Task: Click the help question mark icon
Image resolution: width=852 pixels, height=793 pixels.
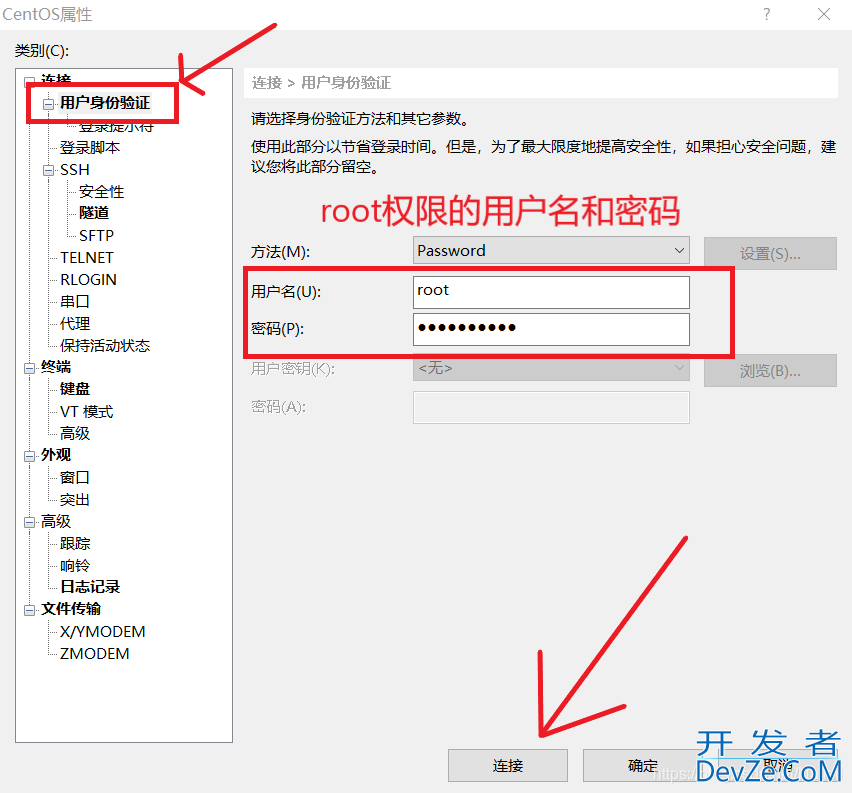Action: 767,15
